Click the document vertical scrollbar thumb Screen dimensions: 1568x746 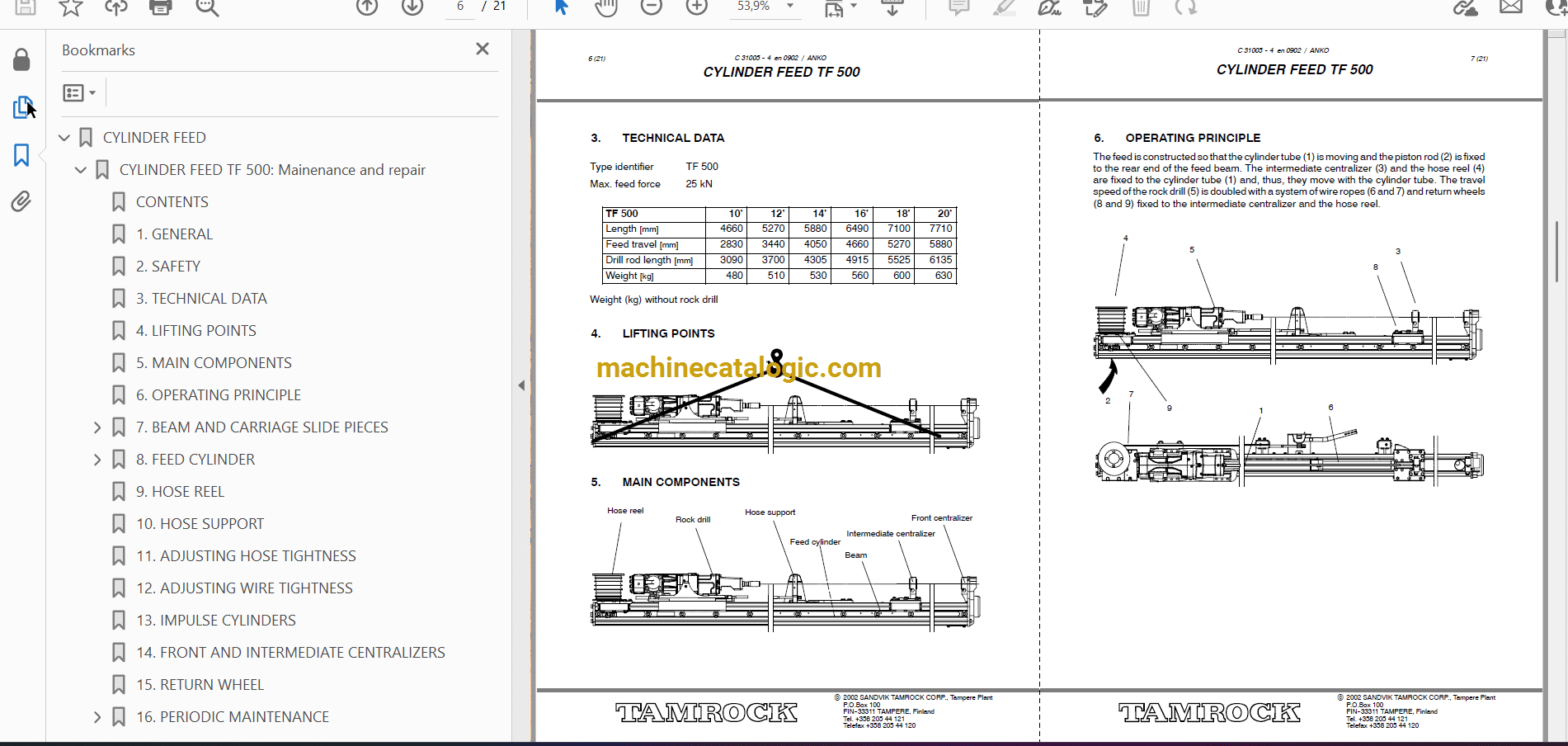tap(1556, 252)
